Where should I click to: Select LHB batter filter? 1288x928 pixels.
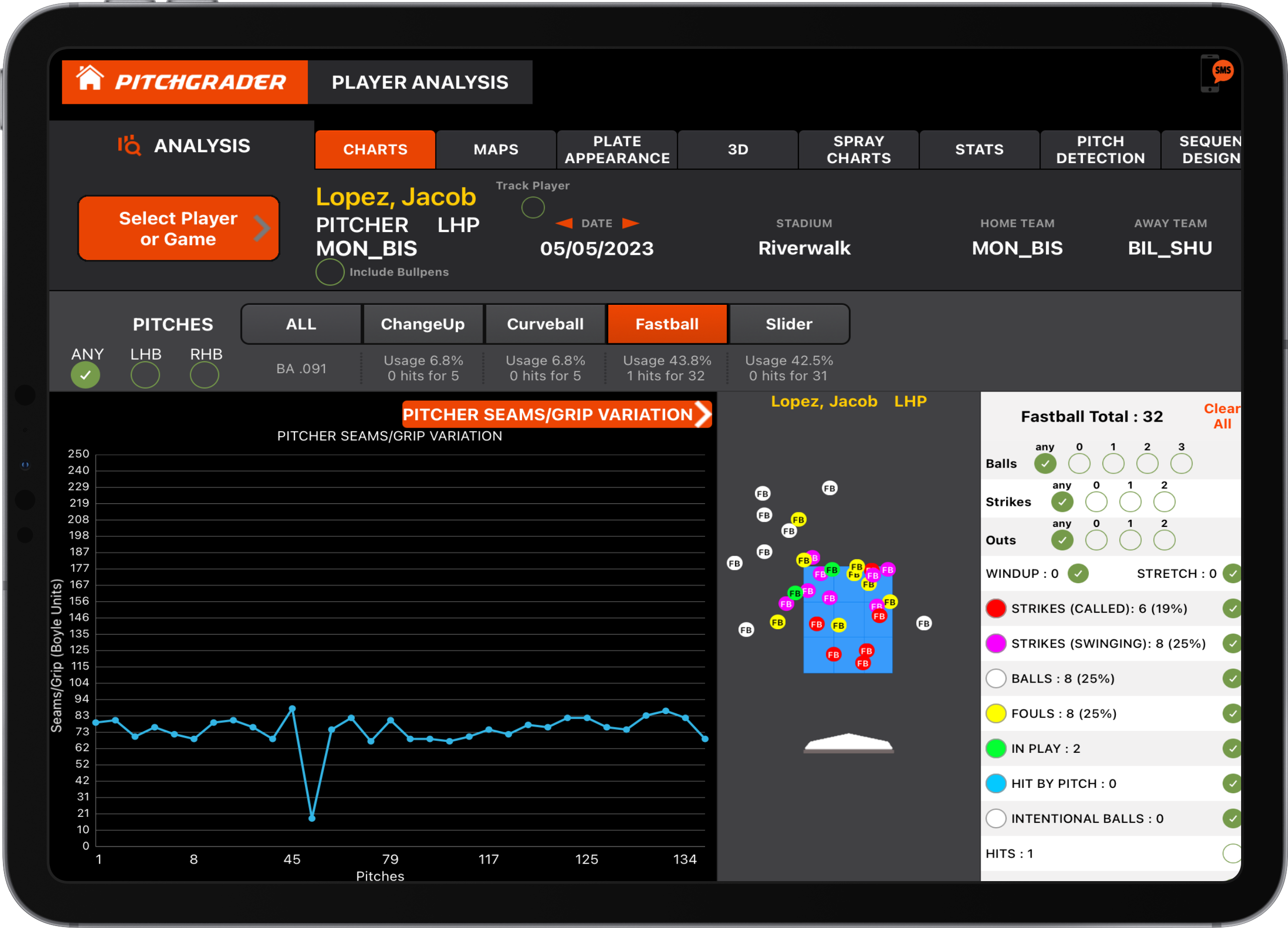click(x=145, y=374)
